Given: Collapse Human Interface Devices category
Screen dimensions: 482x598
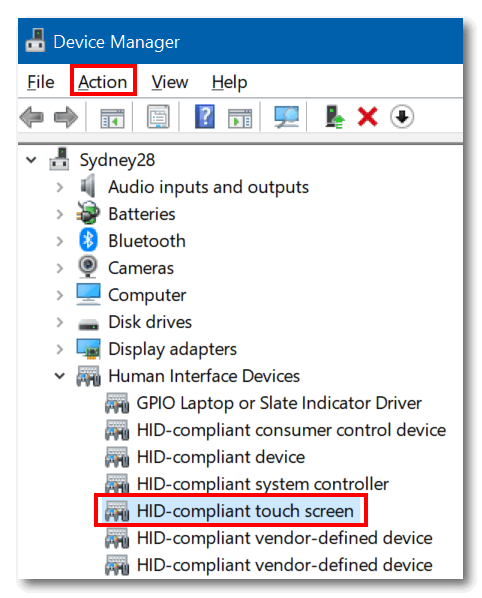Looking at the screenshot, I should [59, 376].
